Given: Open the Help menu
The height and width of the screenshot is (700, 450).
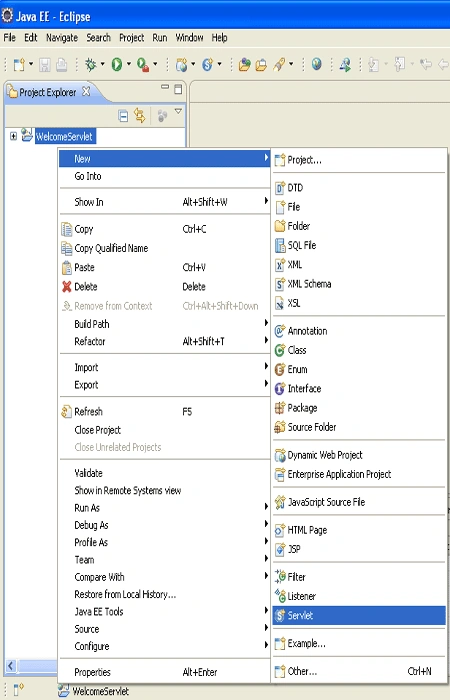Looking at the screenshot, I should pyautogui.click(x=219, y=38).
